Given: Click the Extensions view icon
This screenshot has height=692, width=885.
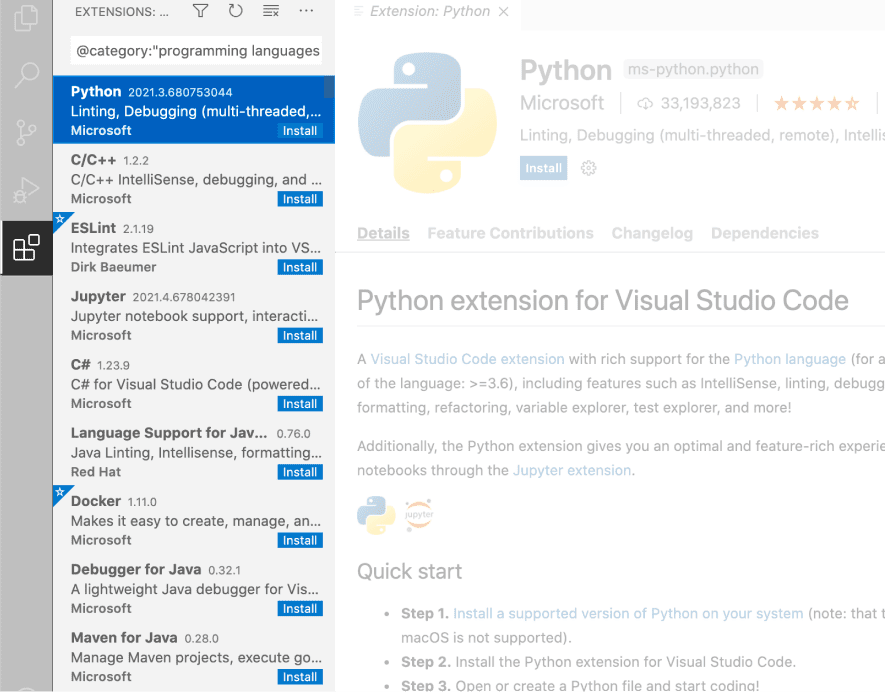Looking at the screenshot, I should [26, 247].
